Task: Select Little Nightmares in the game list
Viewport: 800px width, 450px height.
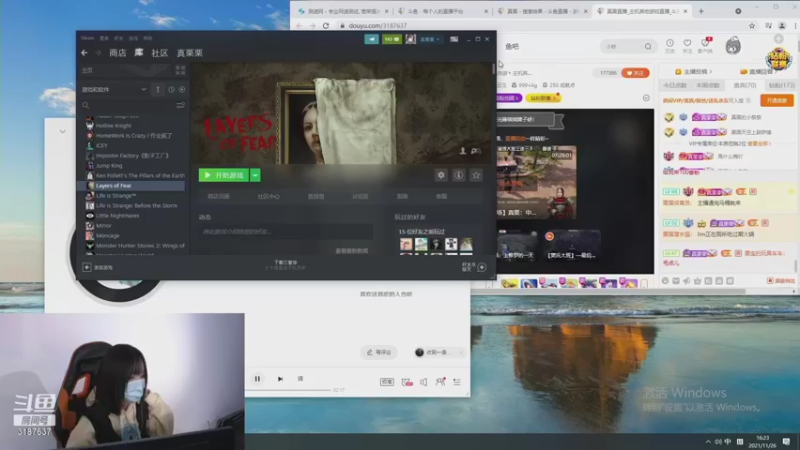Action: tap(117, 216)
